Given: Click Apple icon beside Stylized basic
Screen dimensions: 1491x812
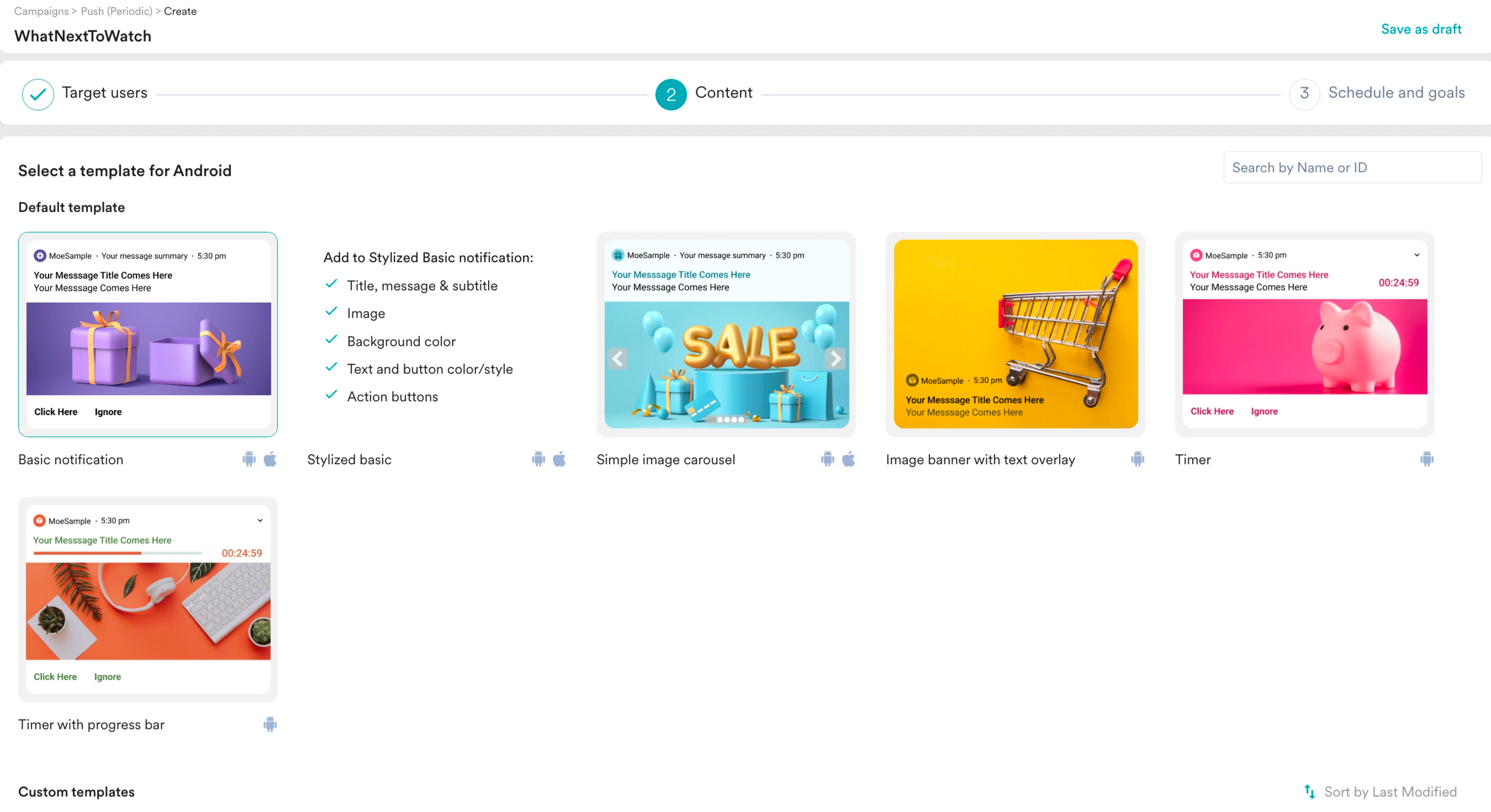Looking at the screenshot, I should pos(559,459).
